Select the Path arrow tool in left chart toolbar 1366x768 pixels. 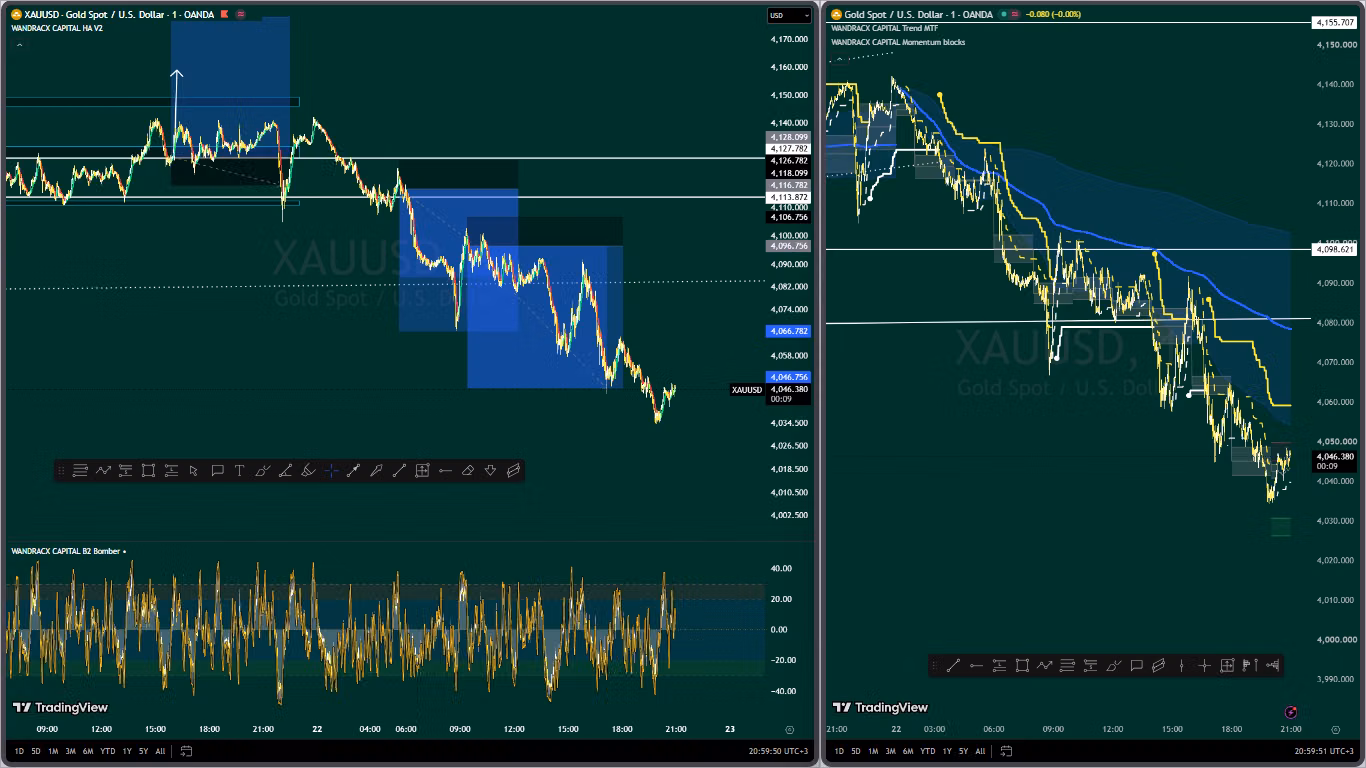tap(103, 470)
